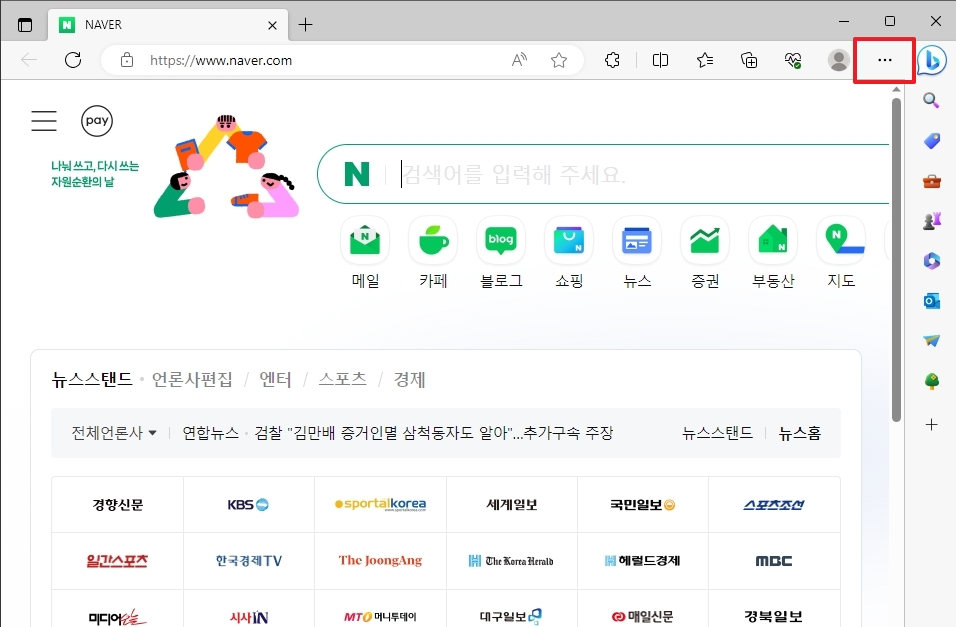The width and height of the screenshot is (956, 627).
Task: Open 뉴스홈 link
Action: click(799, 433)
